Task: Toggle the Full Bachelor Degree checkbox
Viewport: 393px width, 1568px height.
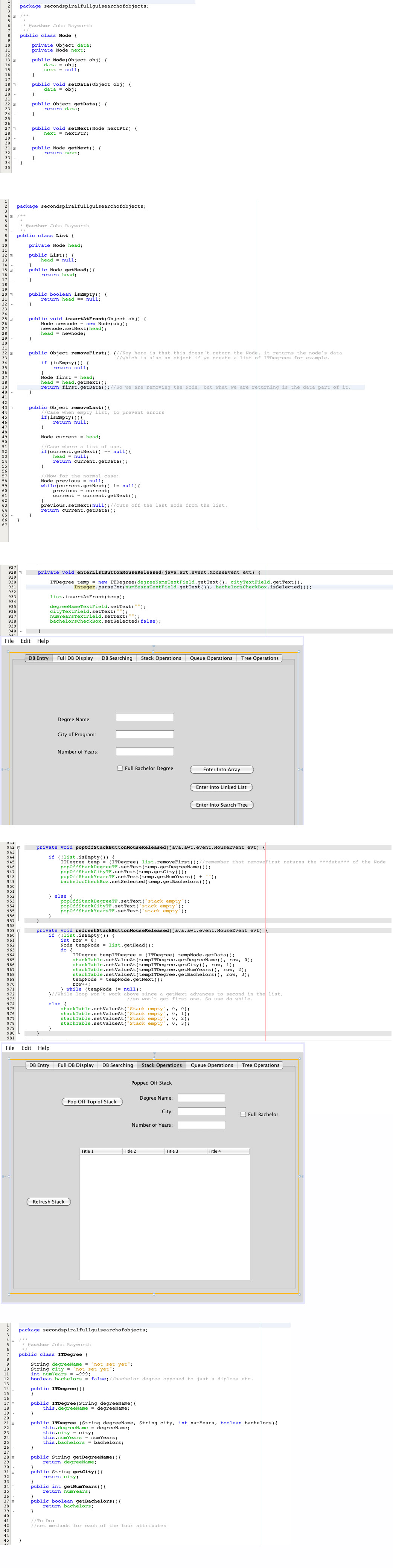Action: point(120,768)
